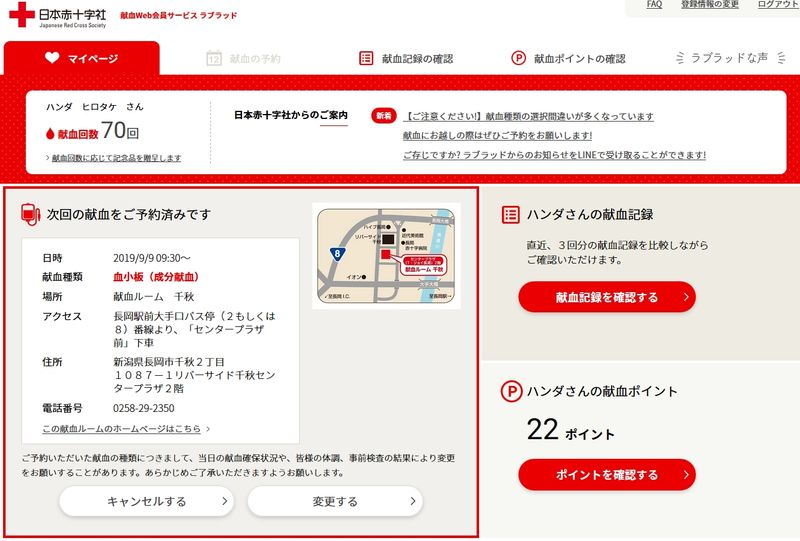Screen dimensions: 800x541
Task: Open 登録情報の変更 link in header
Action: [x=710, y=4]
